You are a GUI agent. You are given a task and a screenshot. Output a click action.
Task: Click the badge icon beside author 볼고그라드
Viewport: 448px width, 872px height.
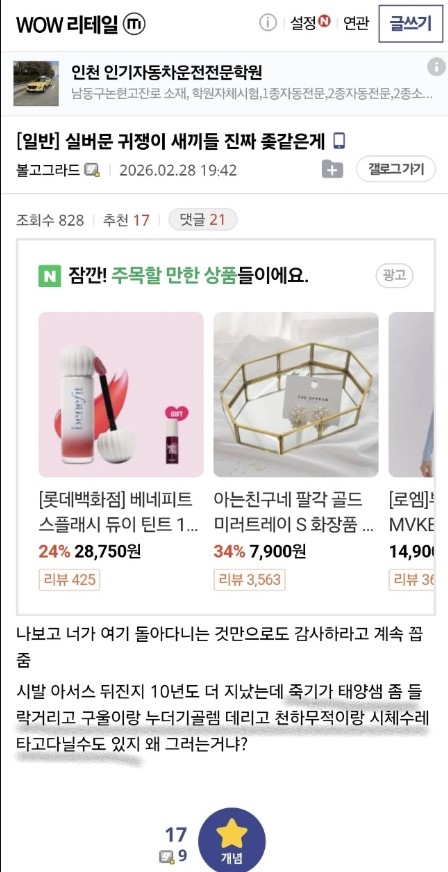(x=92, y=170)
